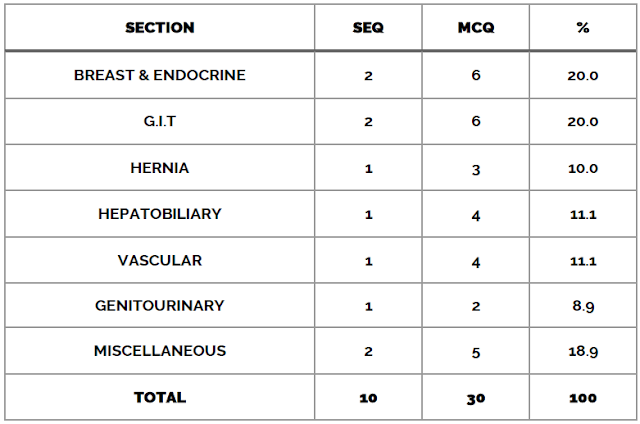The width and height of the screenshot is (640, 424).
Task: Click the HERNIA percentage value 10.0
Action: tap(583, 168)
